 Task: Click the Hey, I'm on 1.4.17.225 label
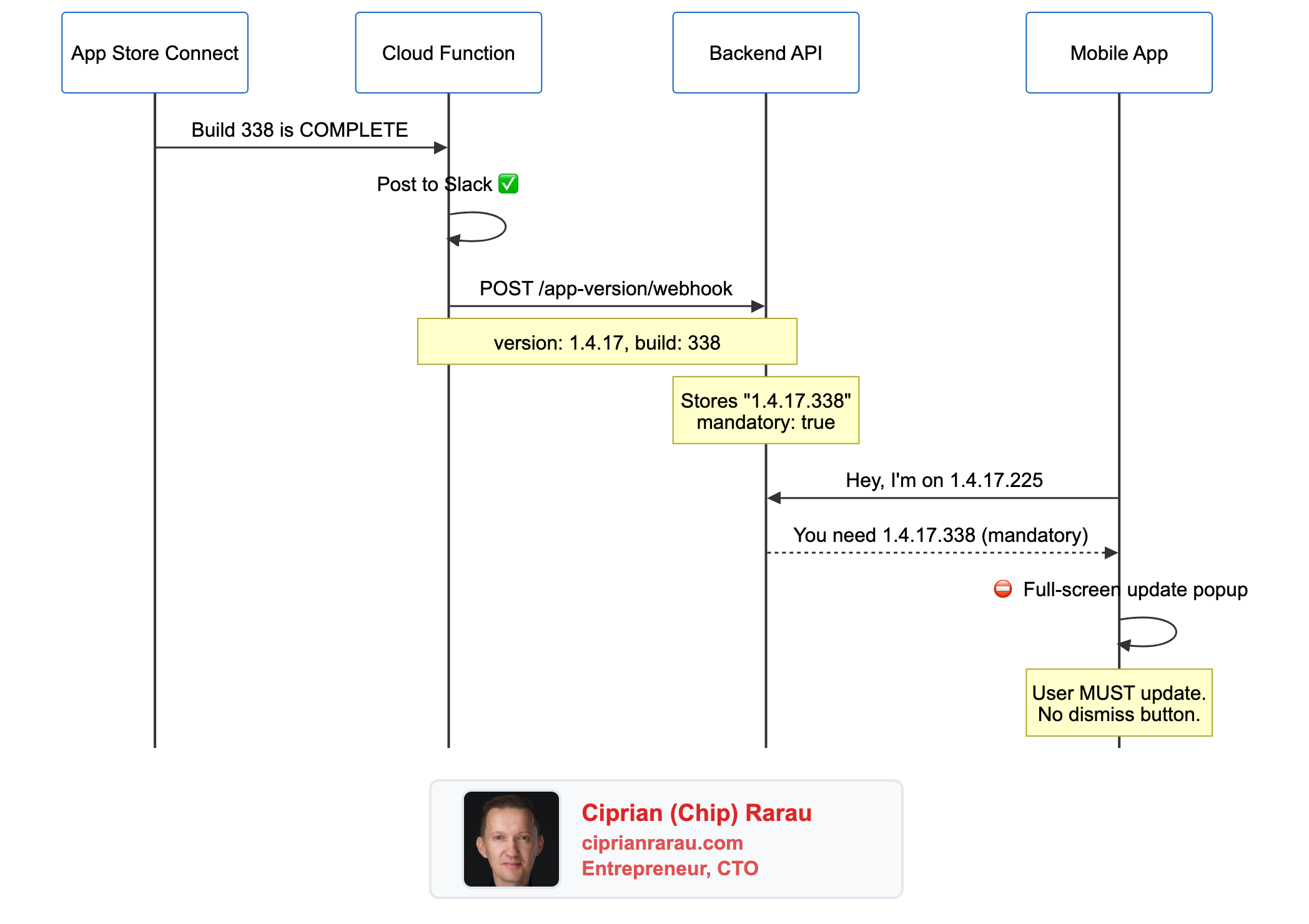[x=944, y=480]
